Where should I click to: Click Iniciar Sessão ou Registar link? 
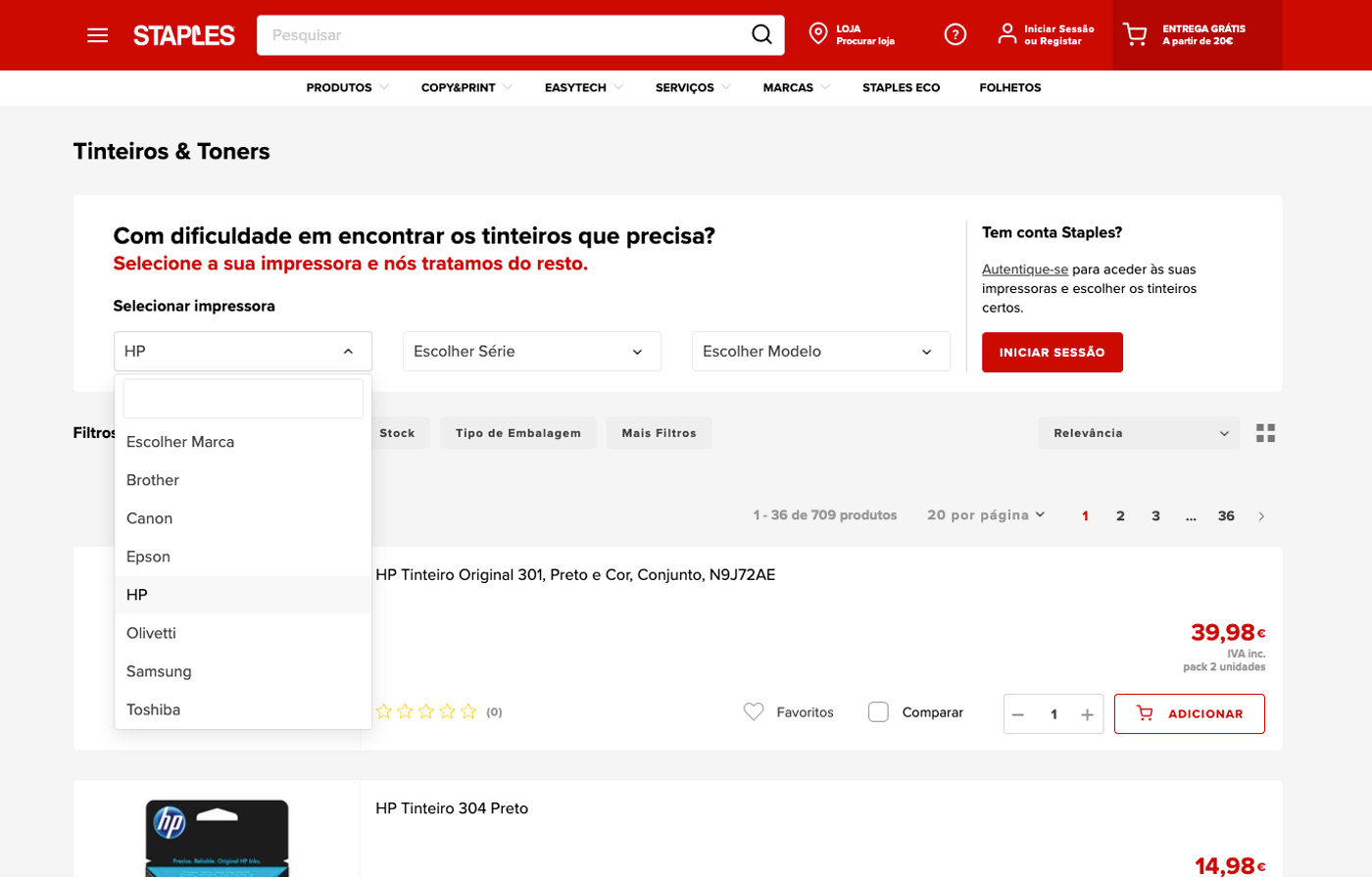tap(1059, 35)
